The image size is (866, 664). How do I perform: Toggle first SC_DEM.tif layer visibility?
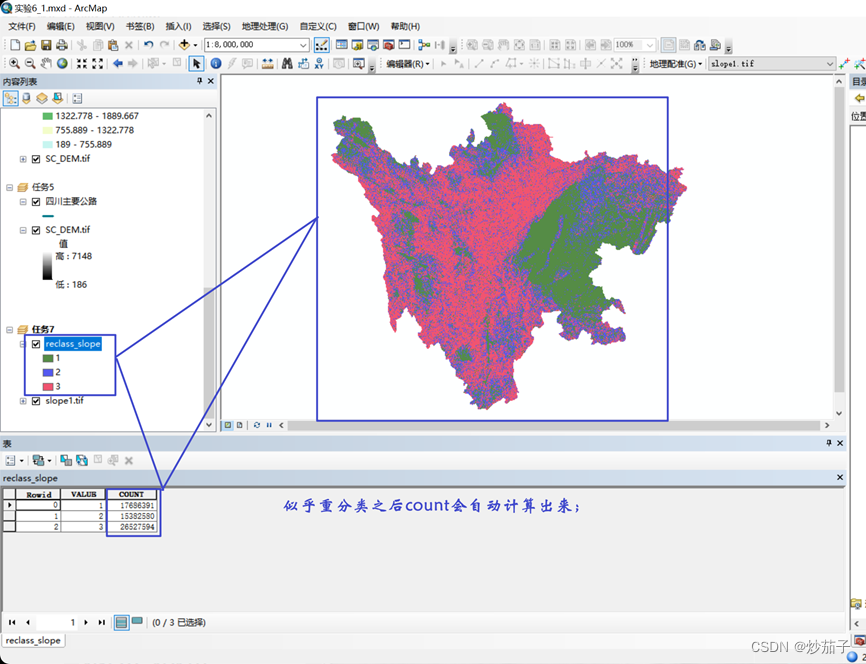click(x=36, y=159)
